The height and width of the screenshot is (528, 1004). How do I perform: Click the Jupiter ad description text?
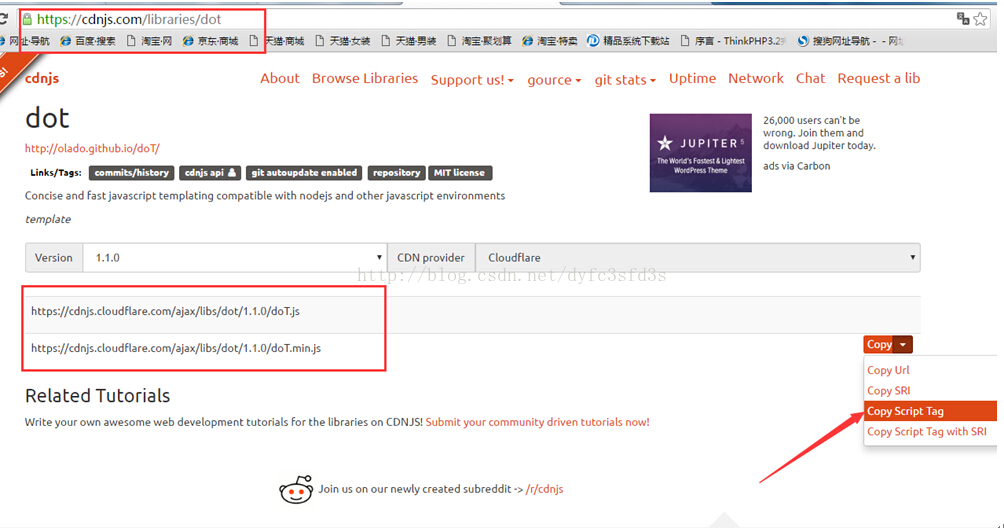pos(819,132)
